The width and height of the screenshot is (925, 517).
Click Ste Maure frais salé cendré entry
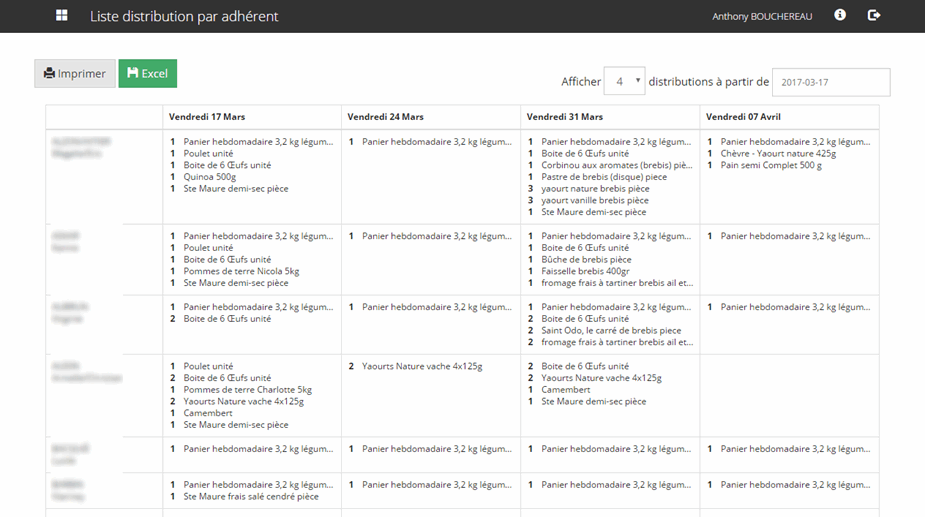(251, 496)
